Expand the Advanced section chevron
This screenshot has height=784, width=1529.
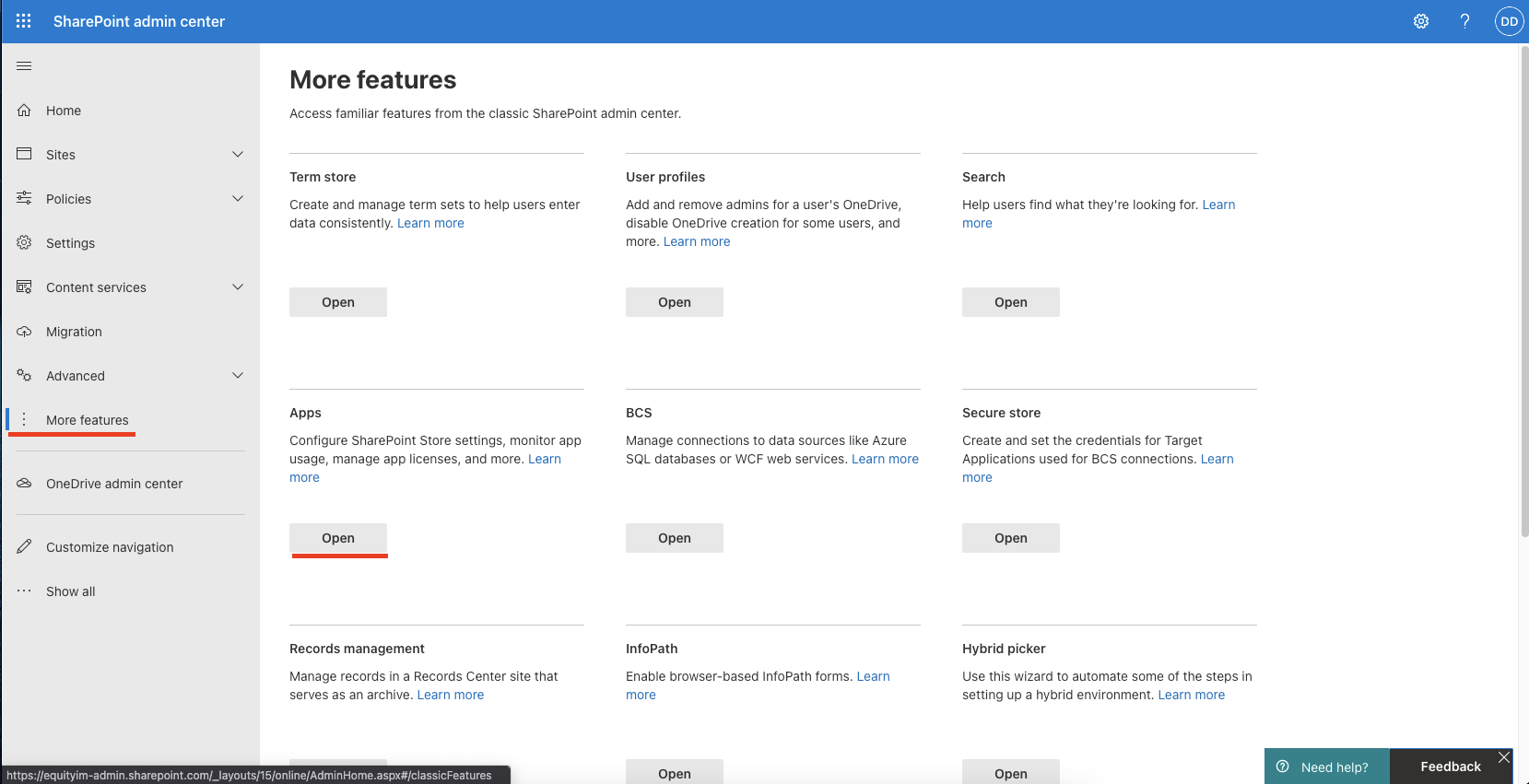[x=238, y=376]
